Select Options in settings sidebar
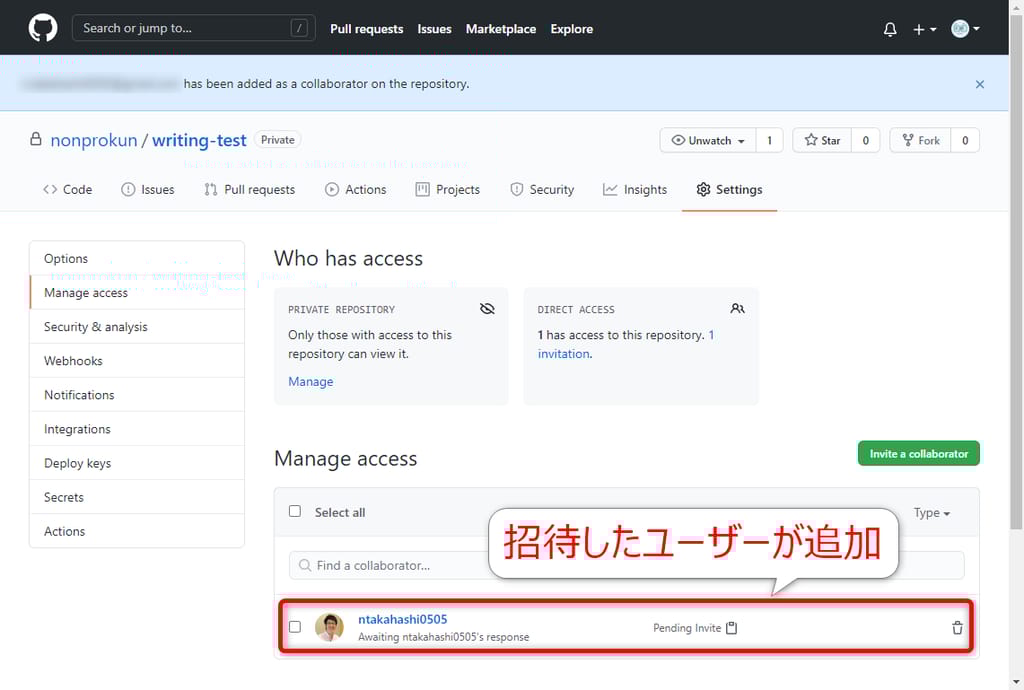 click(x=137, y=259)
